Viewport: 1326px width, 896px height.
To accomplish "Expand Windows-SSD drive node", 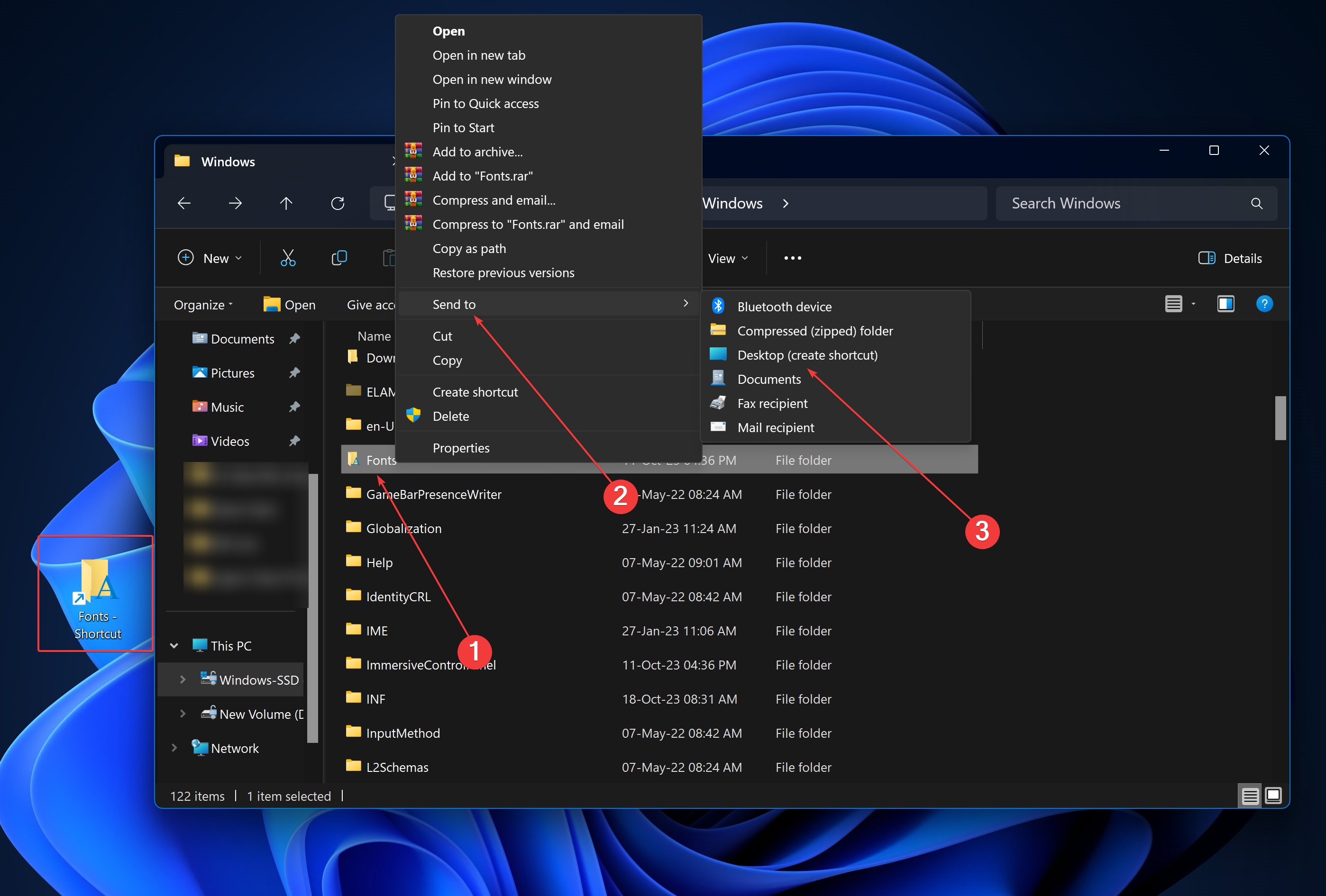I will pos(183,680).
